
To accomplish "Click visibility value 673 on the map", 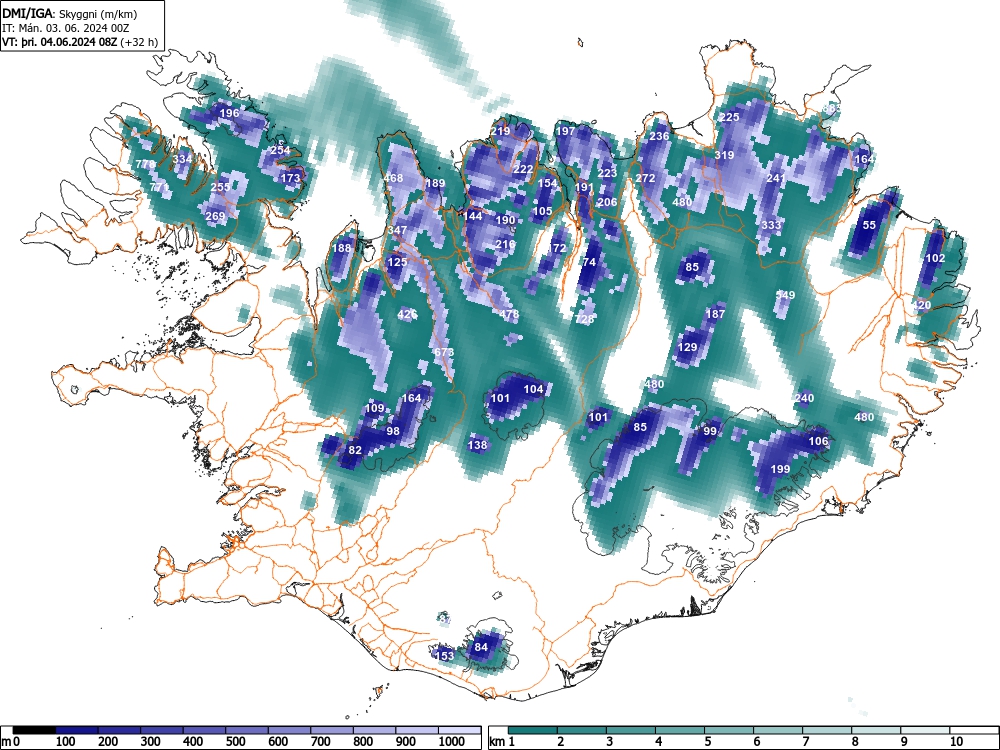I will click(x=444, y=352).
